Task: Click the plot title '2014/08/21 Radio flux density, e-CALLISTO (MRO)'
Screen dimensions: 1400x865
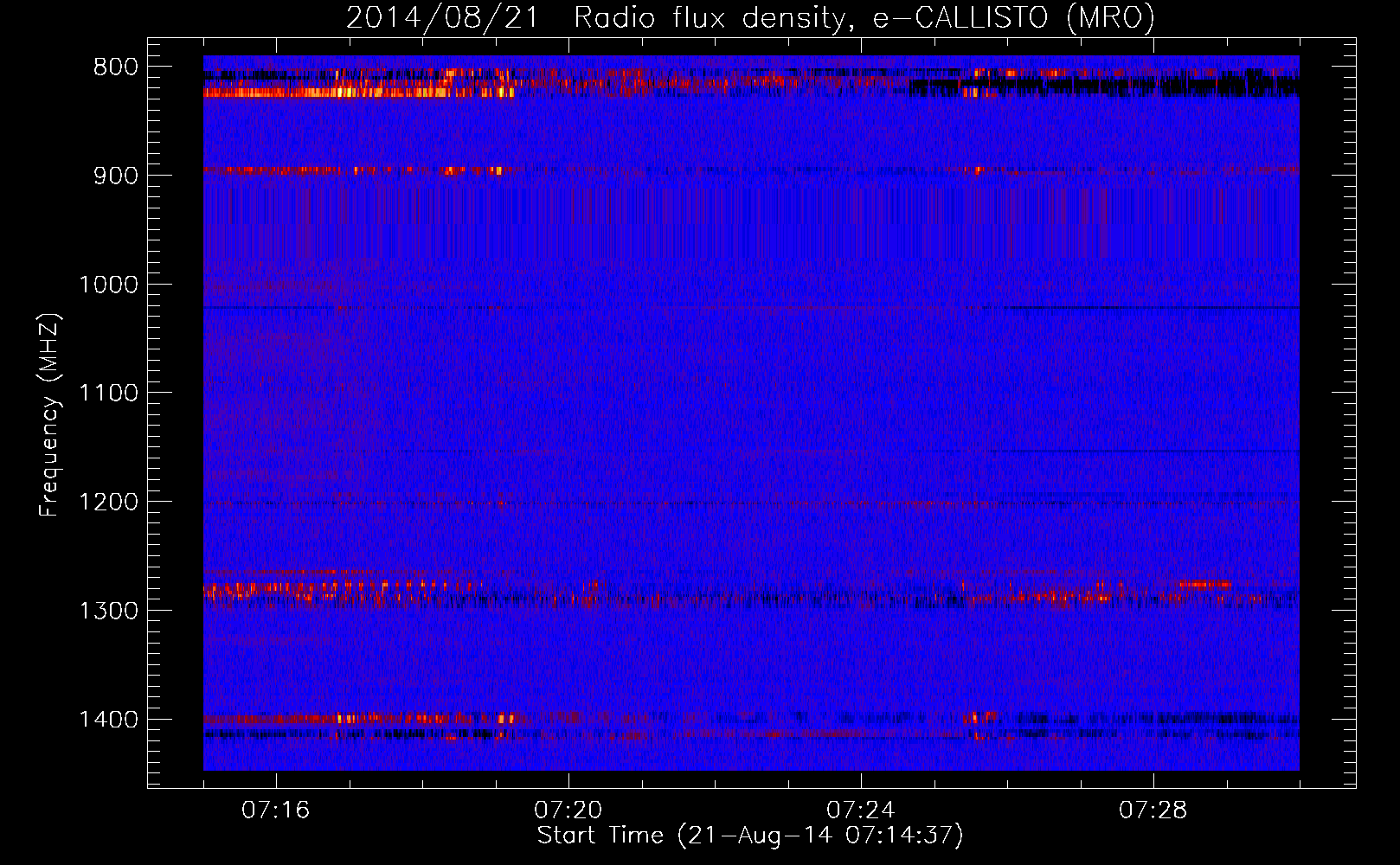Action: pyautogui.click(x=750, y=17)
